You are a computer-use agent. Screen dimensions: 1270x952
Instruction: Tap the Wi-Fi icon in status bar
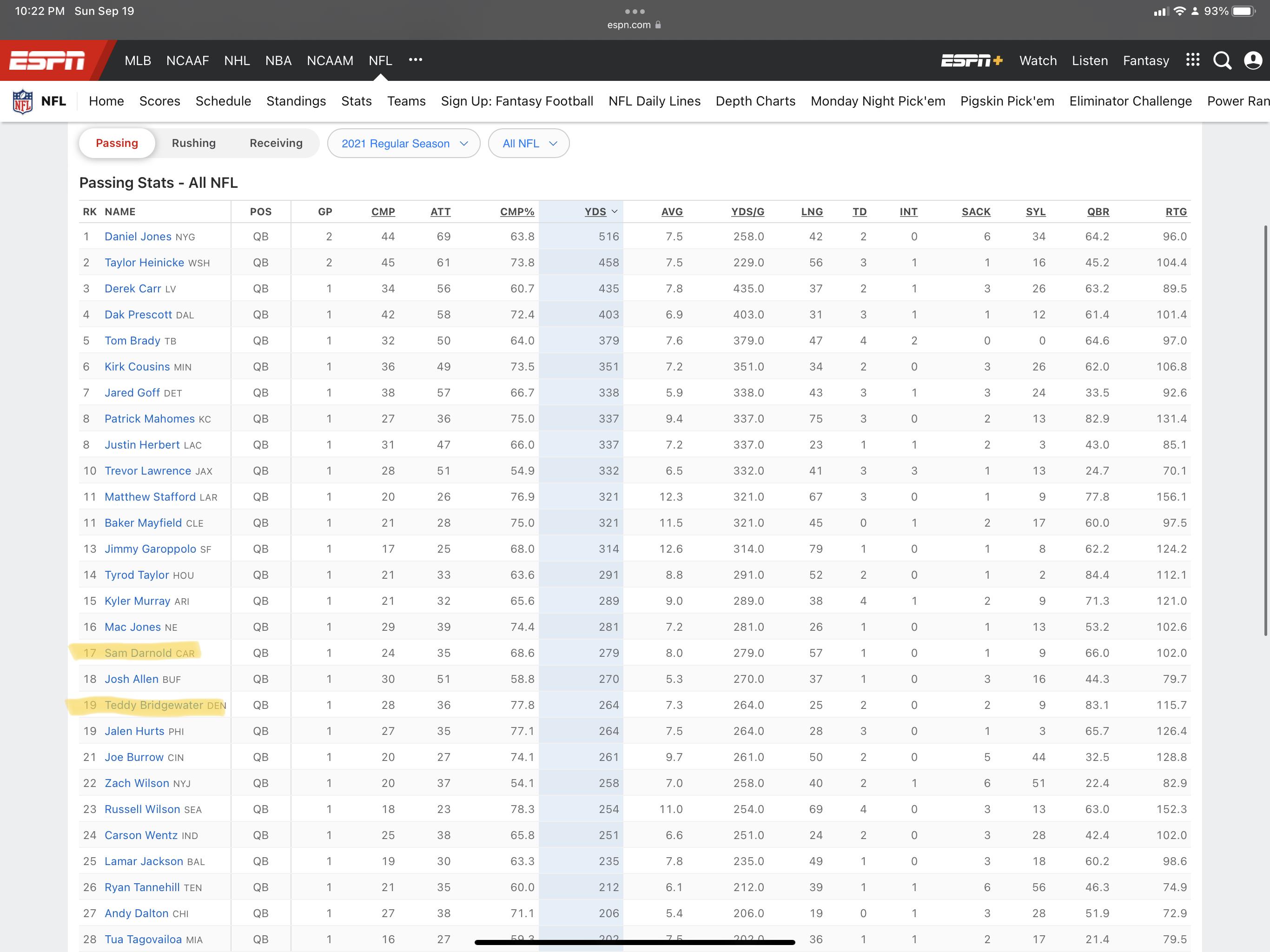[1179, 12]
